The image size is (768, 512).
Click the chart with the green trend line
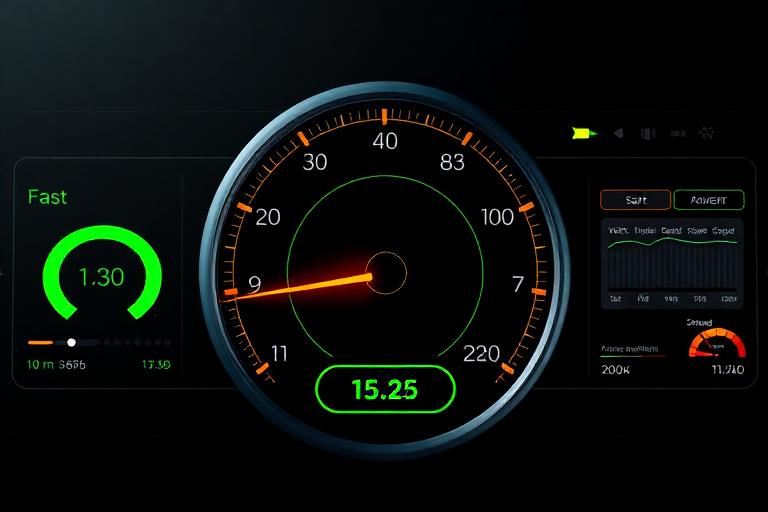point(672,264)
